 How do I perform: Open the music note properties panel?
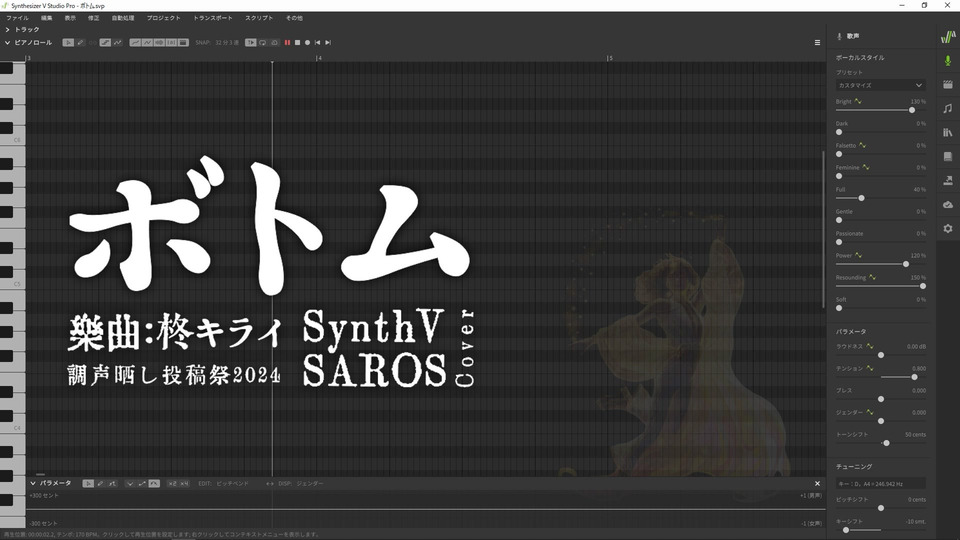pos(948,108)
